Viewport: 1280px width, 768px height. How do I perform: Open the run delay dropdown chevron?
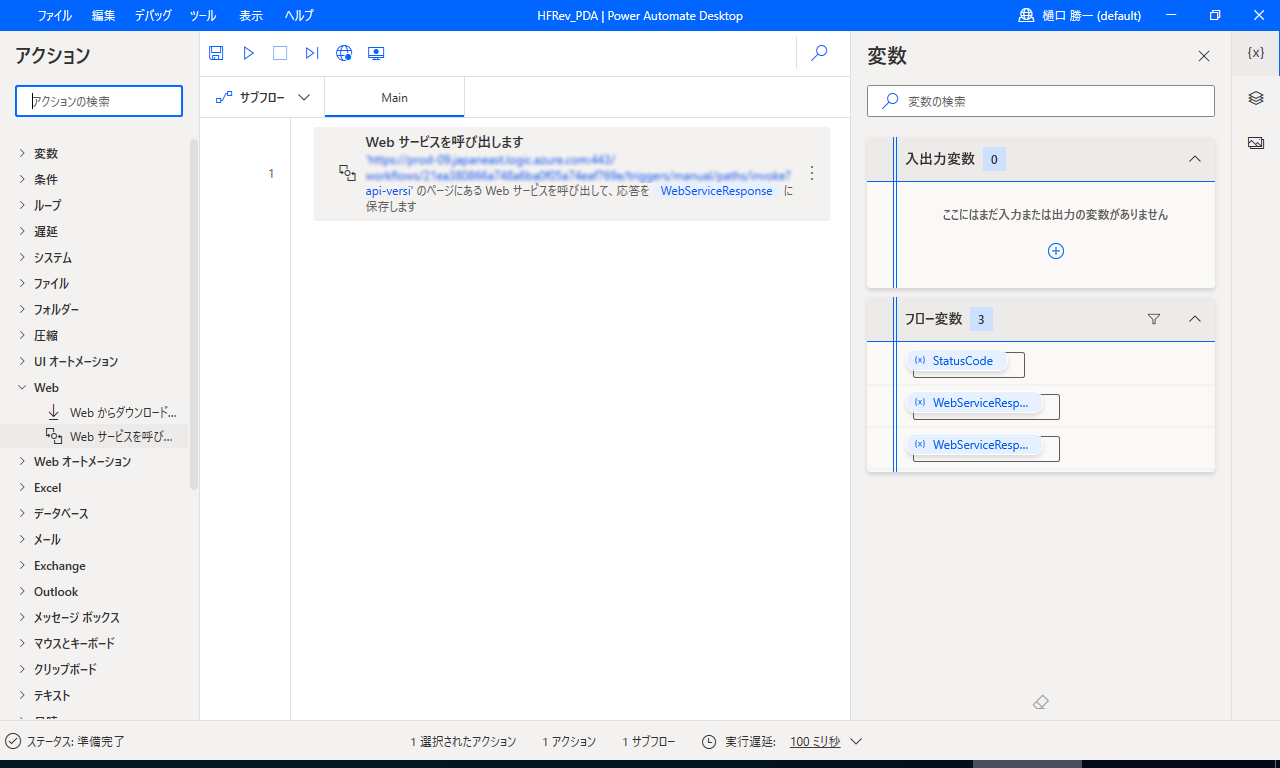tap(856, 742)
